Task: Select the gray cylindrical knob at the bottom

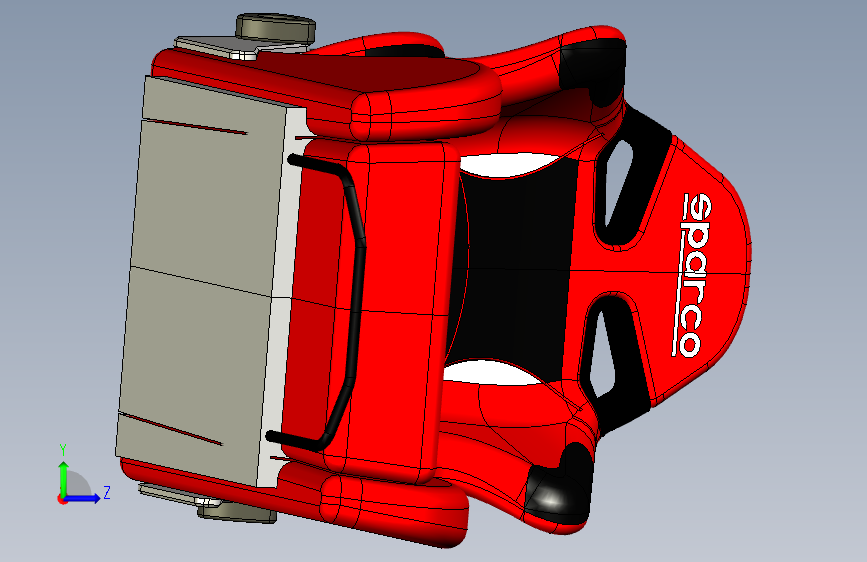Action: coord(238,513)
